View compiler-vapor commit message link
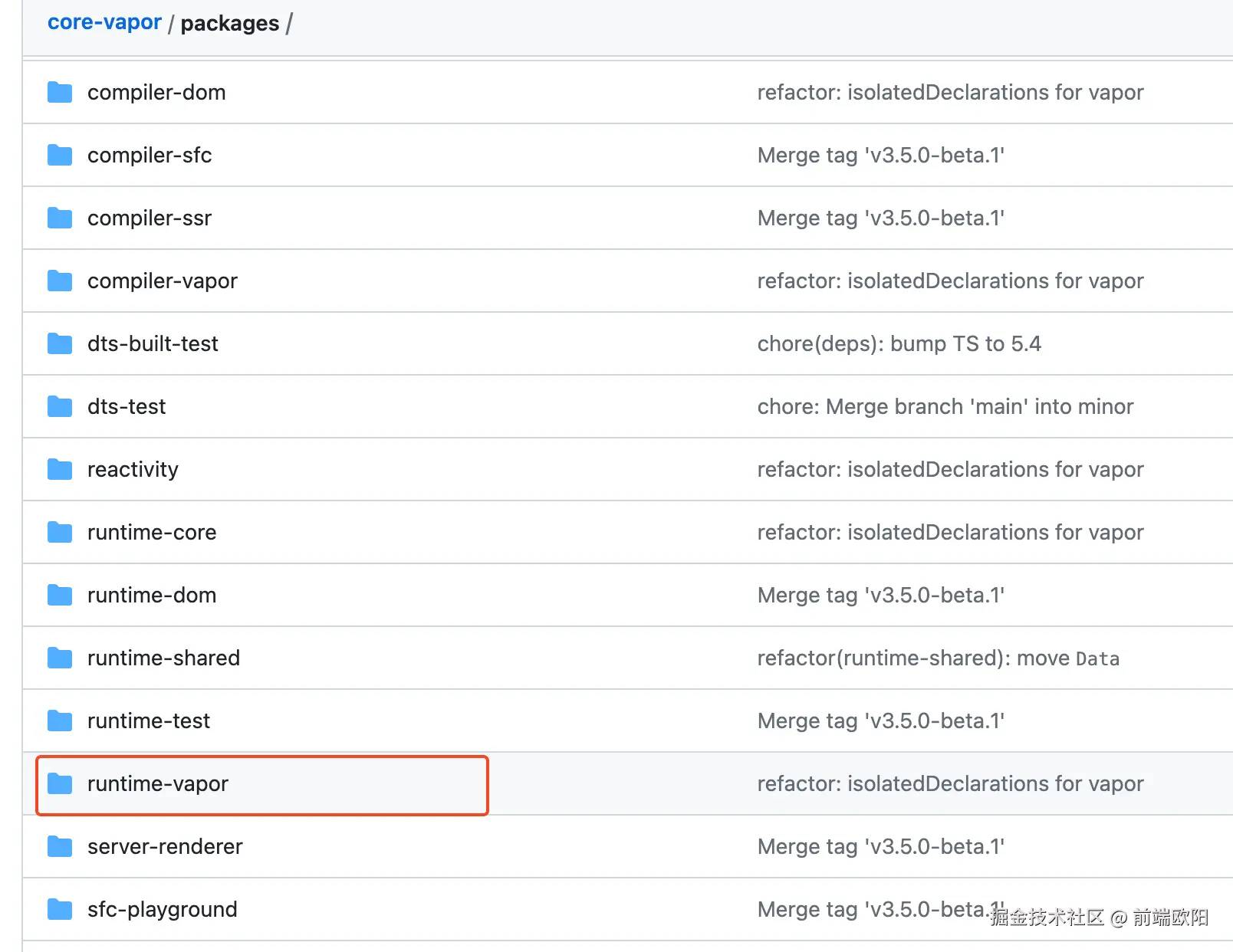1233x952 pixels. [x=950, y=281]
